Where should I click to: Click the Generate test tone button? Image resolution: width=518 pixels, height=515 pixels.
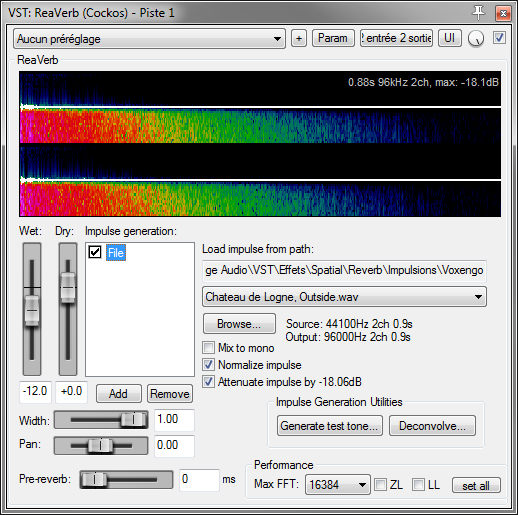[330, 426]
